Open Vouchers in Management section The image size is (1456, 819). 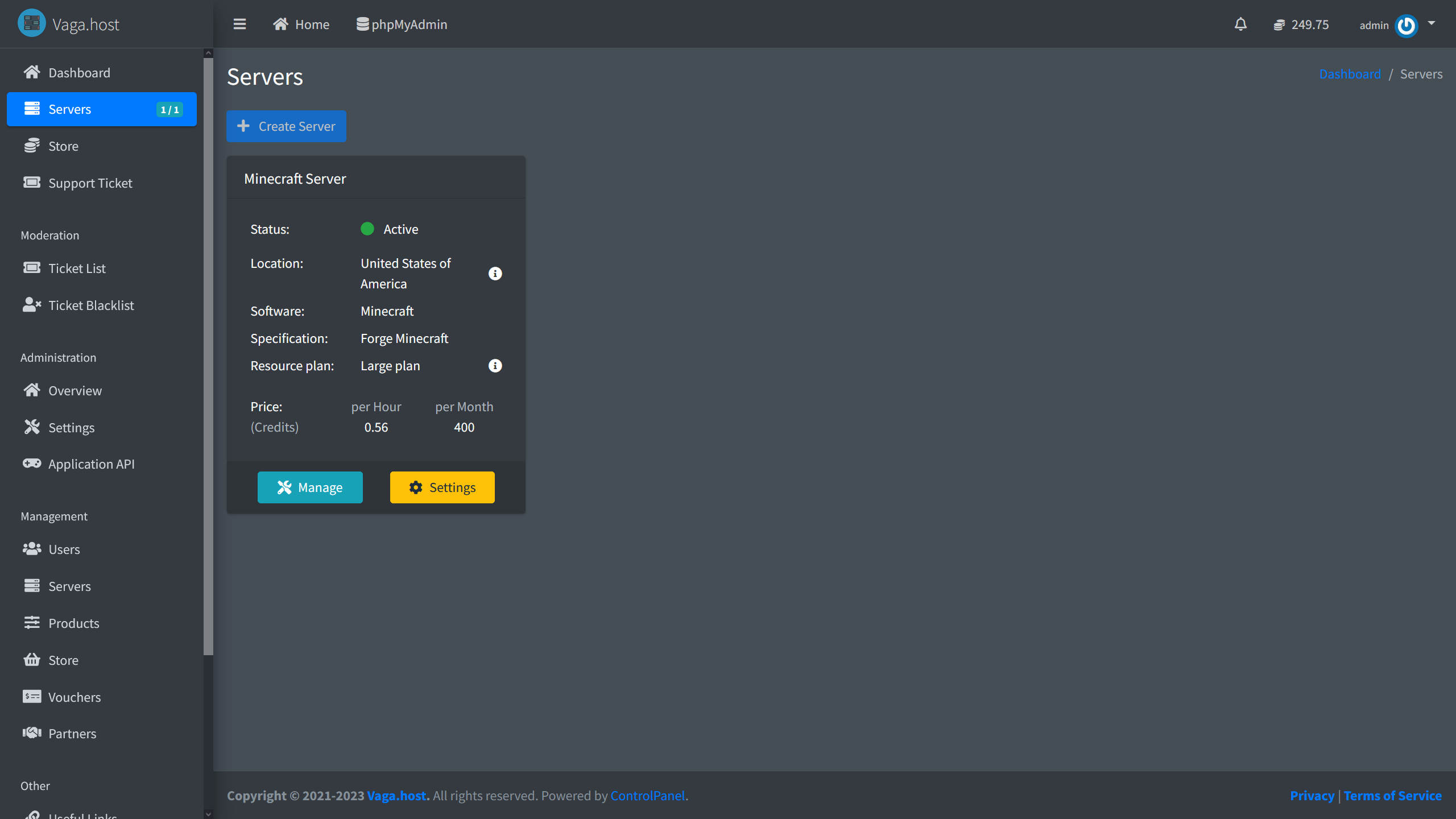(74, 697)
